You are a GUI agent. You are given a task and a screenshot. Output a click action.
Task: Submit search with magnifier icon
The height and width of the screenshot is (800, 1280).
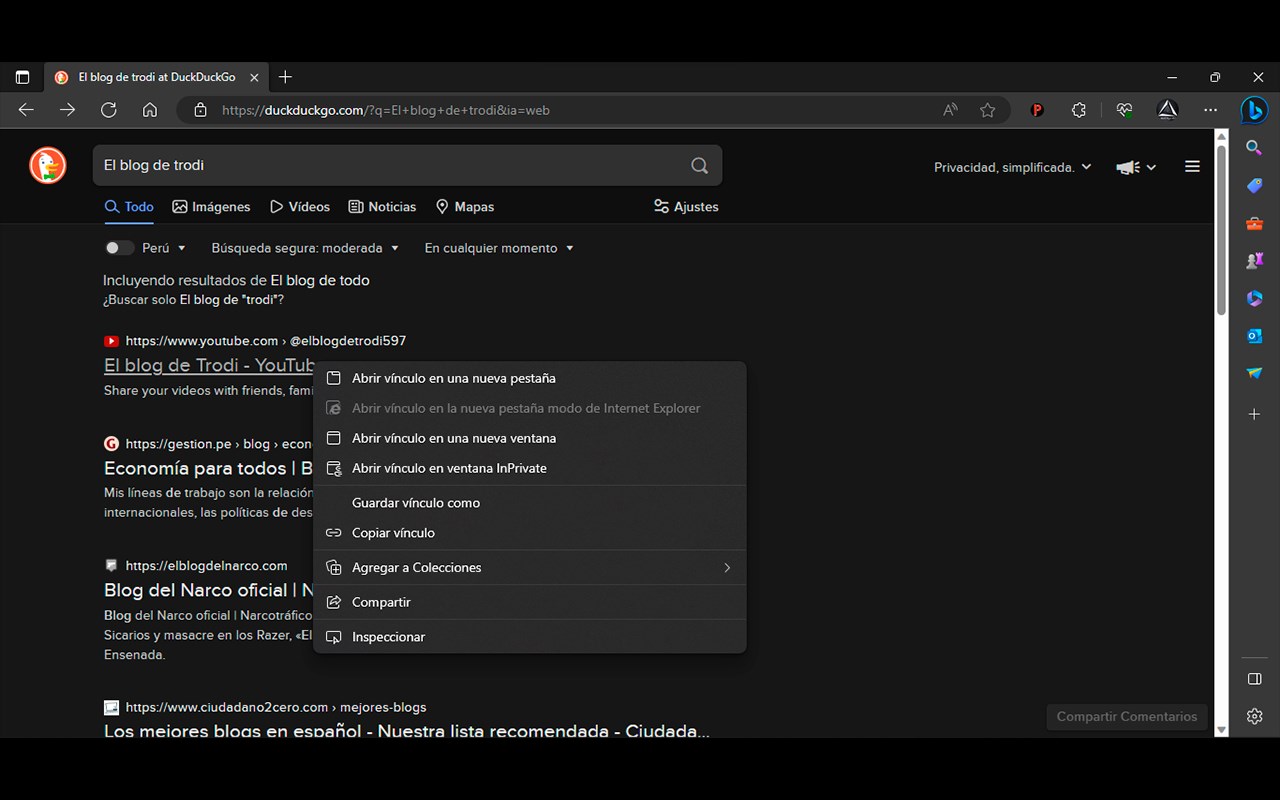[x=699, y=165]
